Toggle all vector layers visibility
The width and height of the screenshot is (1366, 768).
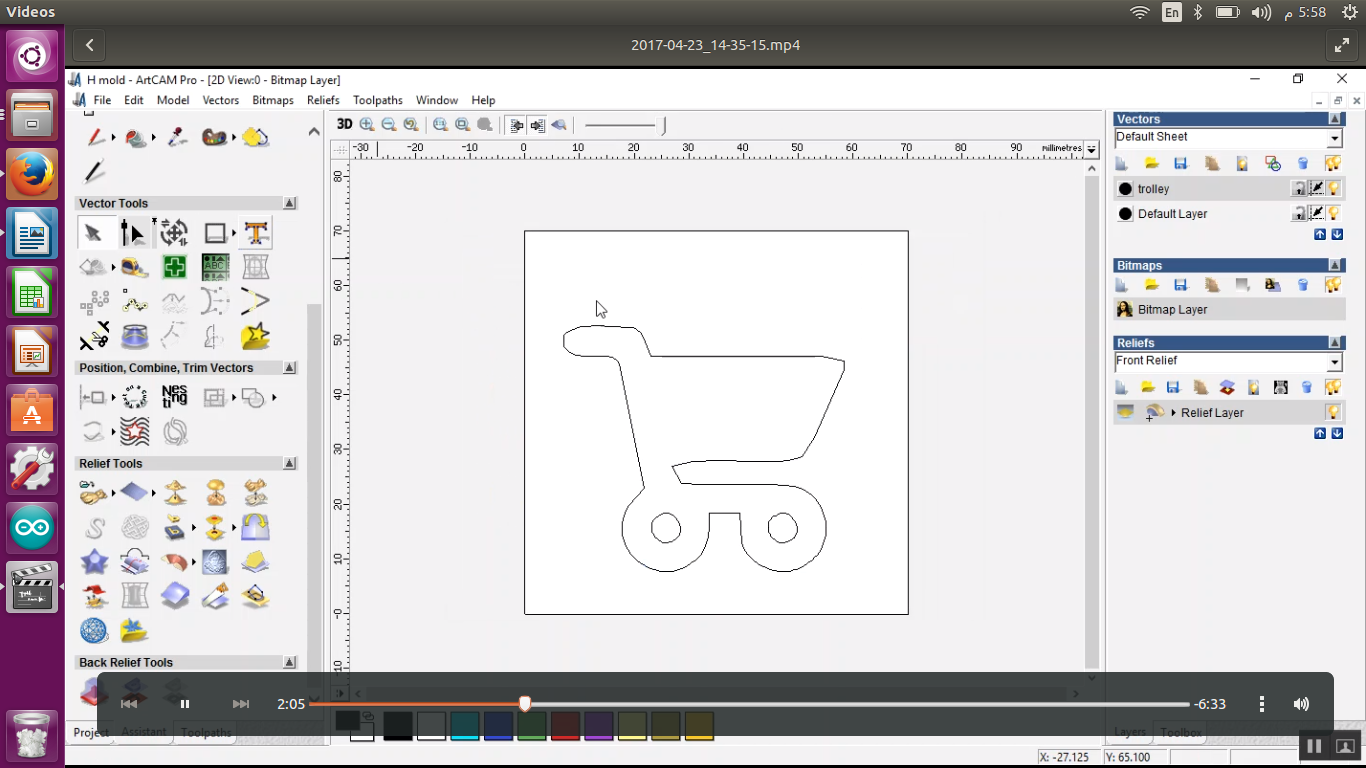pos(1333,163)
